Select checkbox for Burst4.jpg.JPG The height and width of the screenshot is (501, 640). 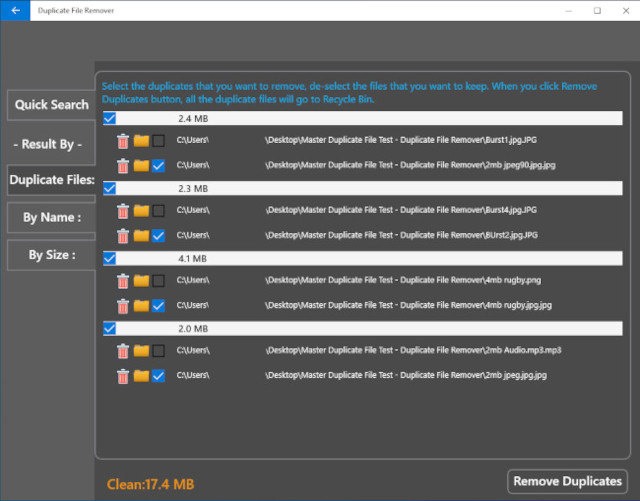158,211
